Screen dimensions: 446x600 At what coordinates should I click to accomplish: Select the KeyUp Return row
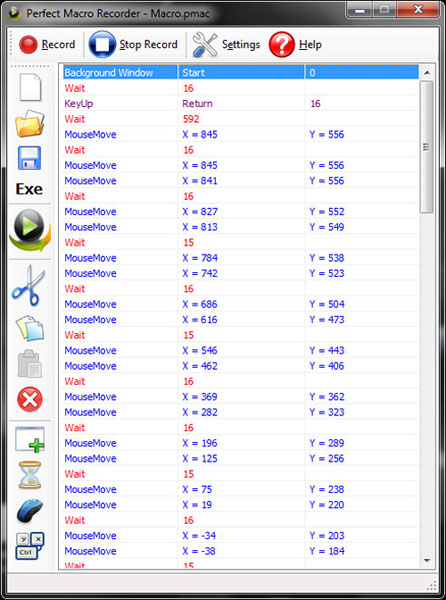pyautogui.click(x=241, y=103)
